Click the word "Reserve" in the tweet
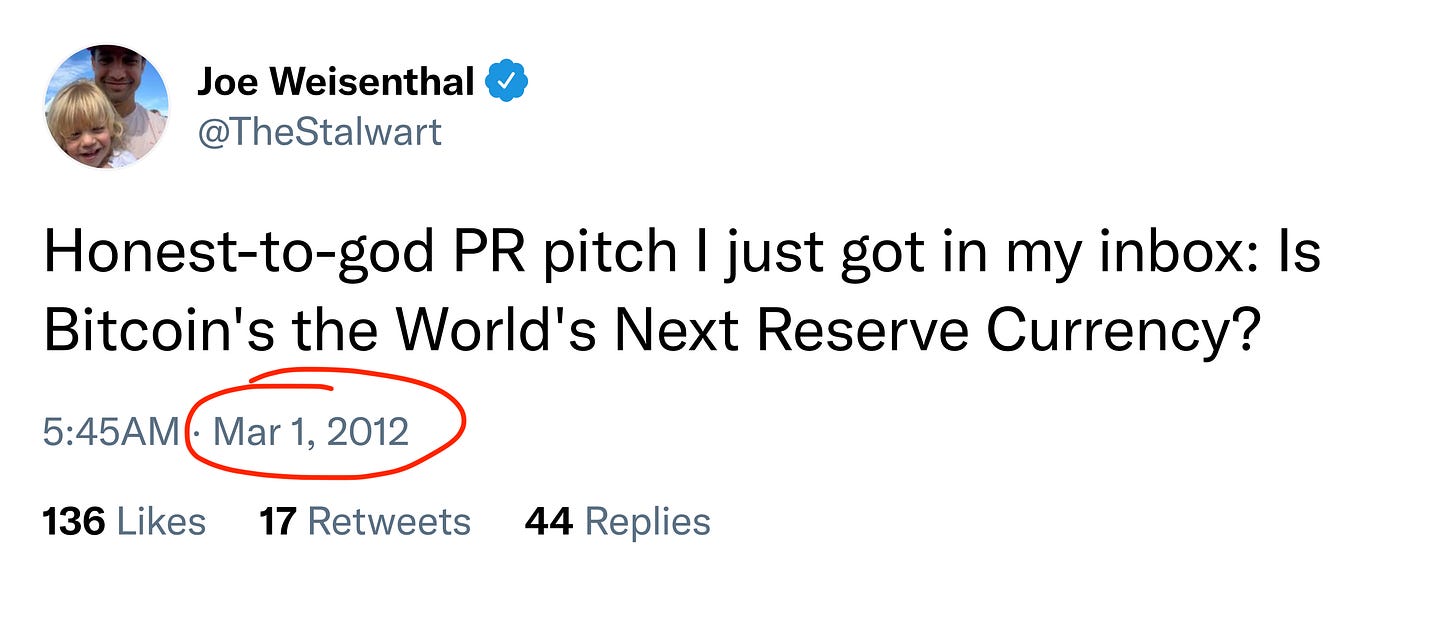 [x=863, y=331]
